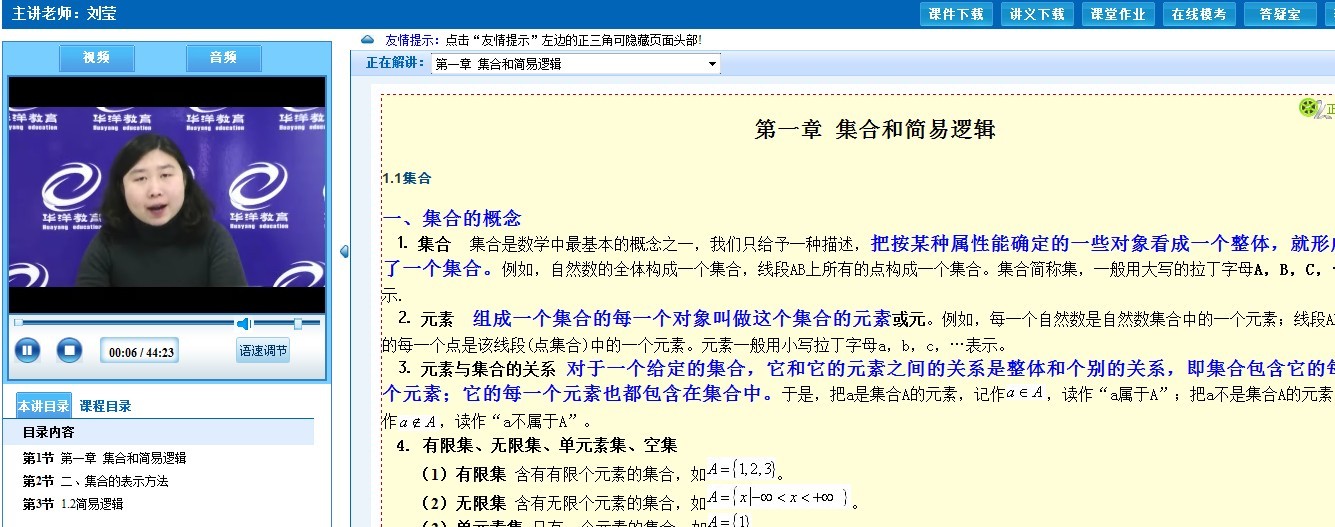The image size is (1335, 527).
Task: Collapse left panel with the splitter arrow
Action: (x=344, y=251)
